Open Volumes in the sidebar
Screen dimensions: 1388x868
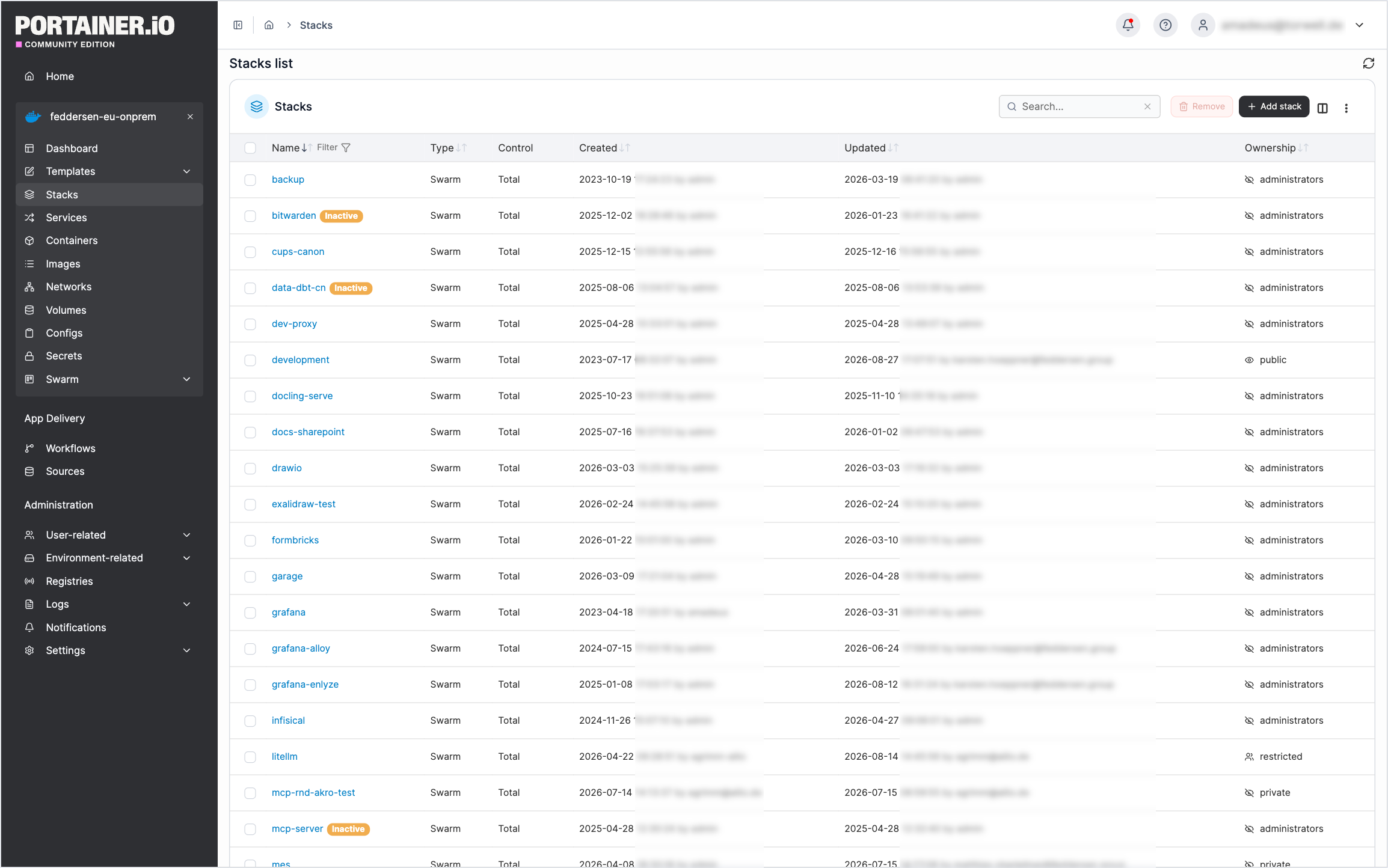[x=109, y=310]
